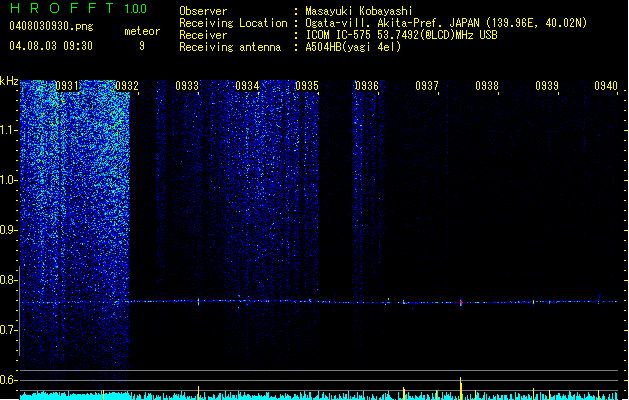Click the tallest yellow spike in power graph

[461, 388]
